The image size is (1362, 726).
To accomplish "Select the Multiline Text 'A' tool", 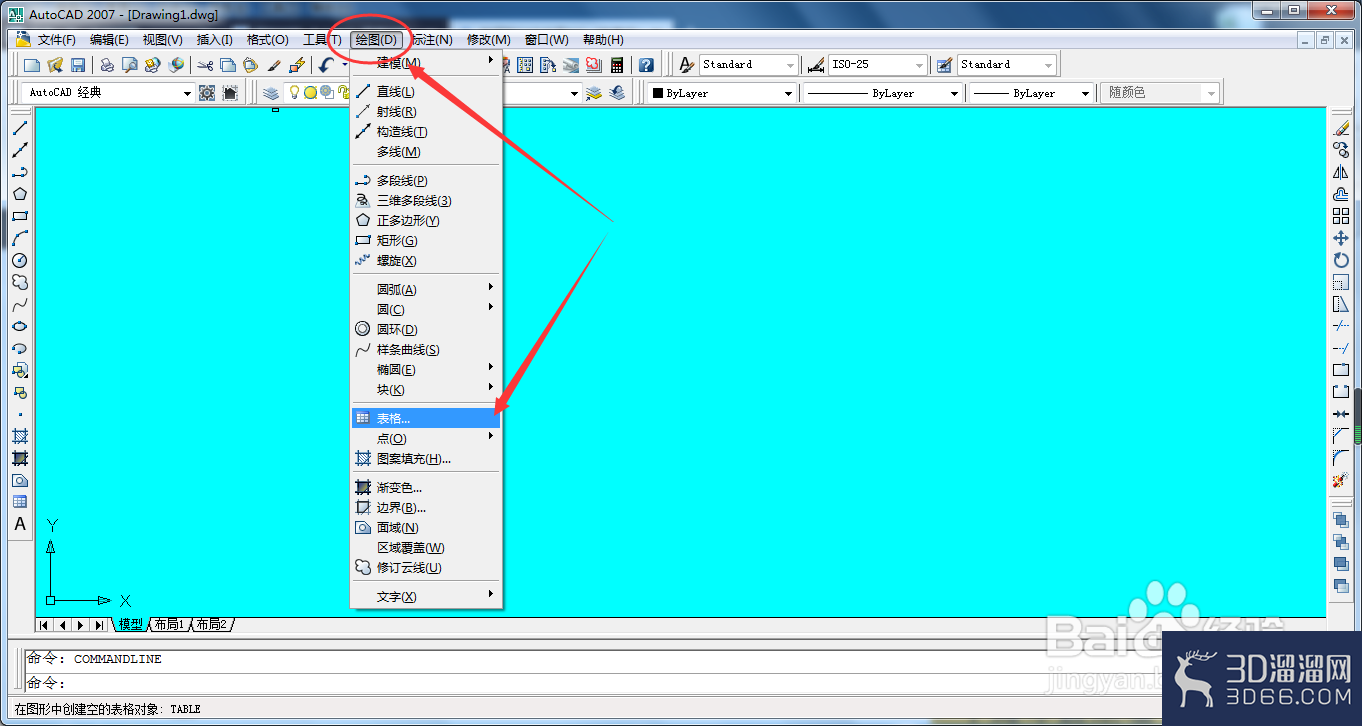I will (x=20, y=524).
